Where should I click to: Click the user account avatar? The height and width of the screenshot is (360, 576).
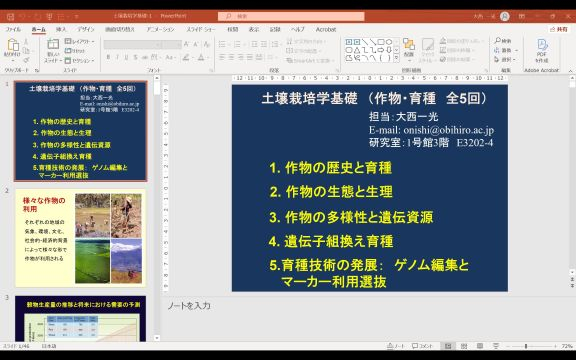(x=505, y=16)
